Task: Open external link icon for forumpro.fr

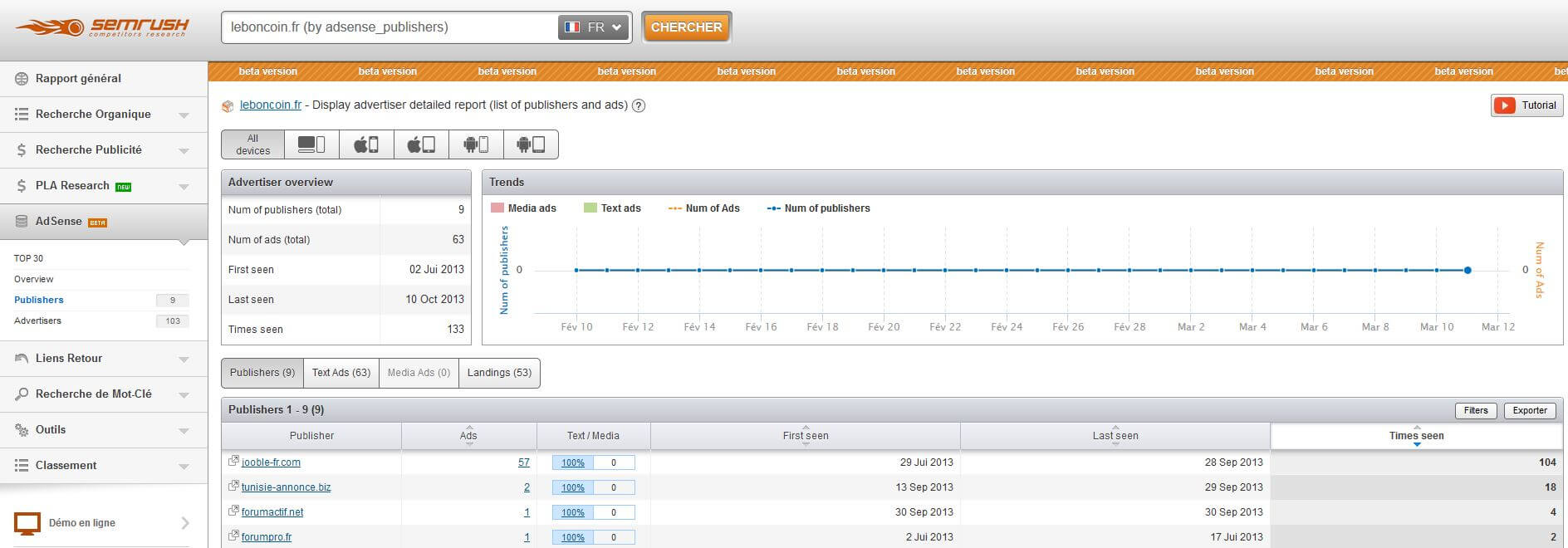Action: pyautogui.click(x=233, y=536)
